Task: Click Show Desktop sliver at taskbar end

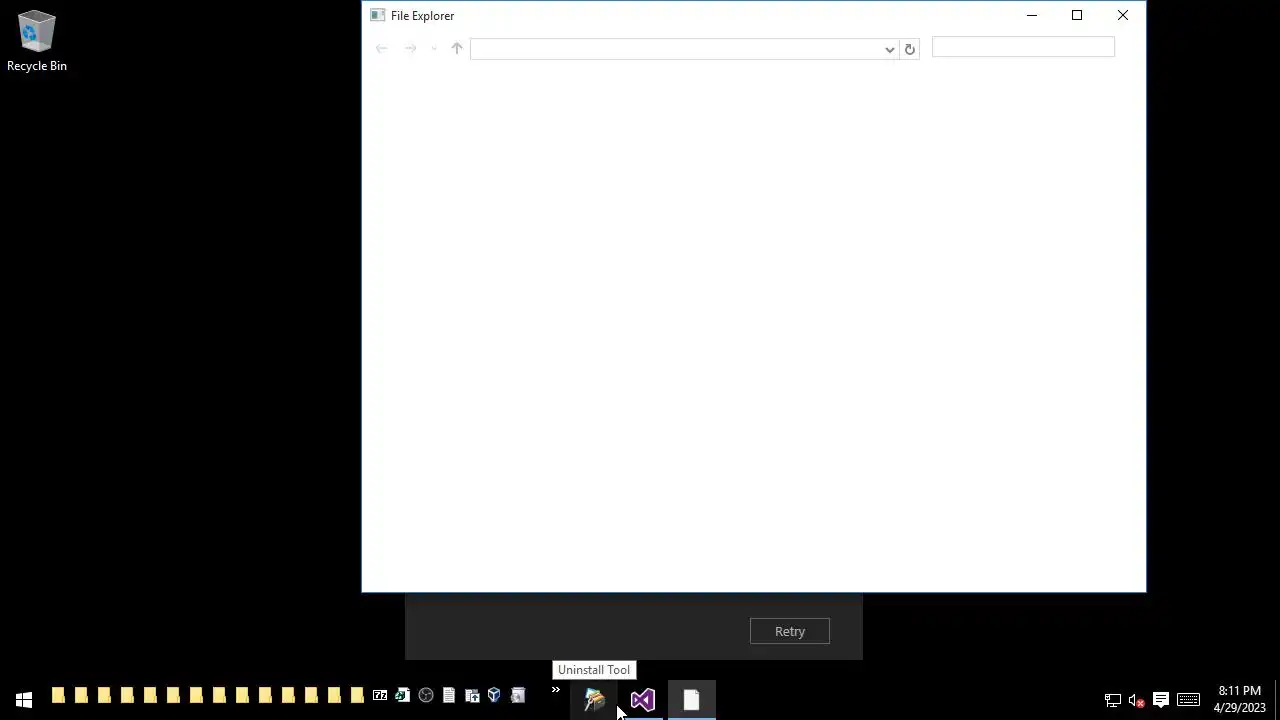Action: pos(1277,700)
